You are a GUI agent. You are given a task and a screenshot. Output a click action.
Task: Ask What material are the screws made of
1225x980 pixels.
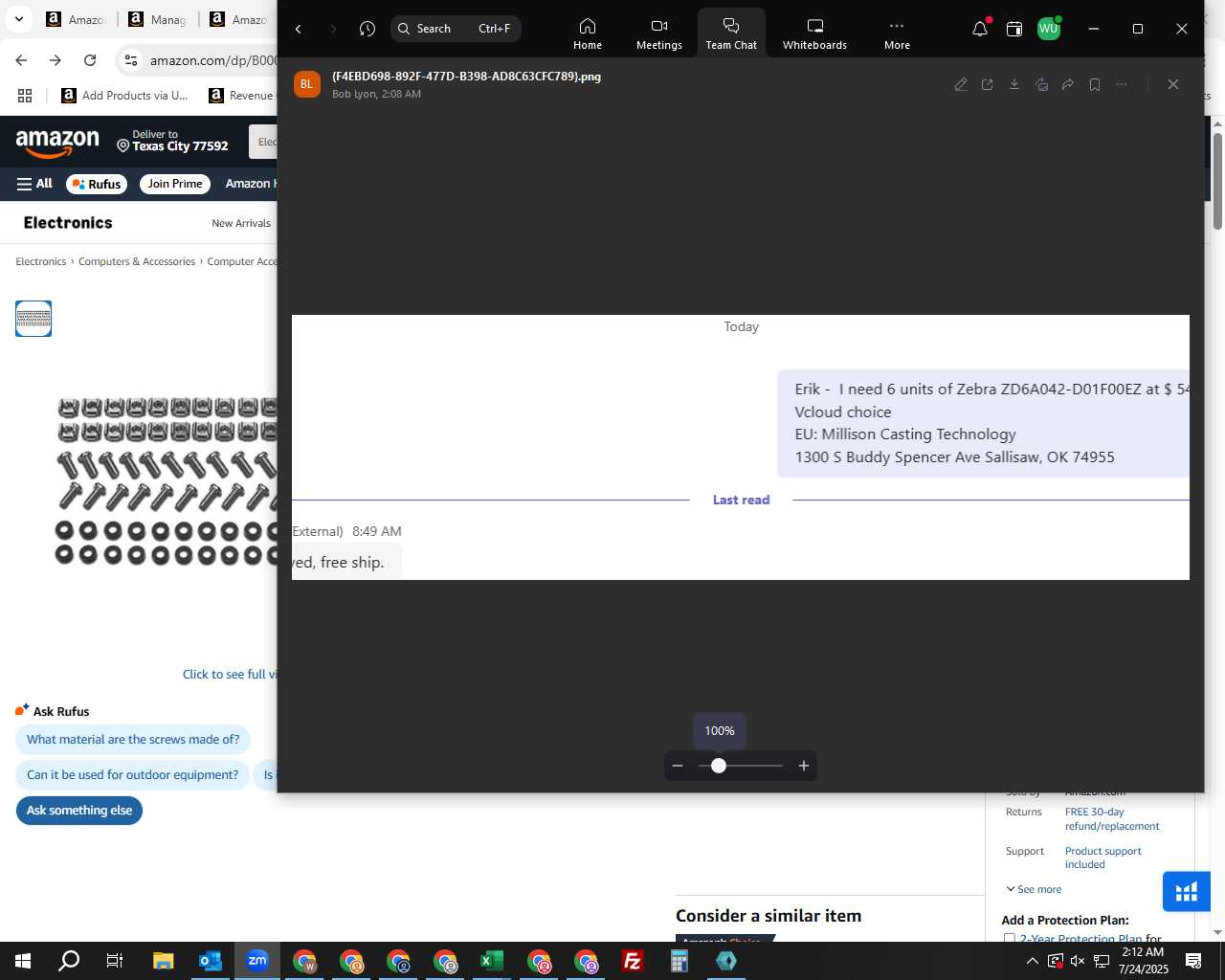pyautogui.click(x=133, y=740)
